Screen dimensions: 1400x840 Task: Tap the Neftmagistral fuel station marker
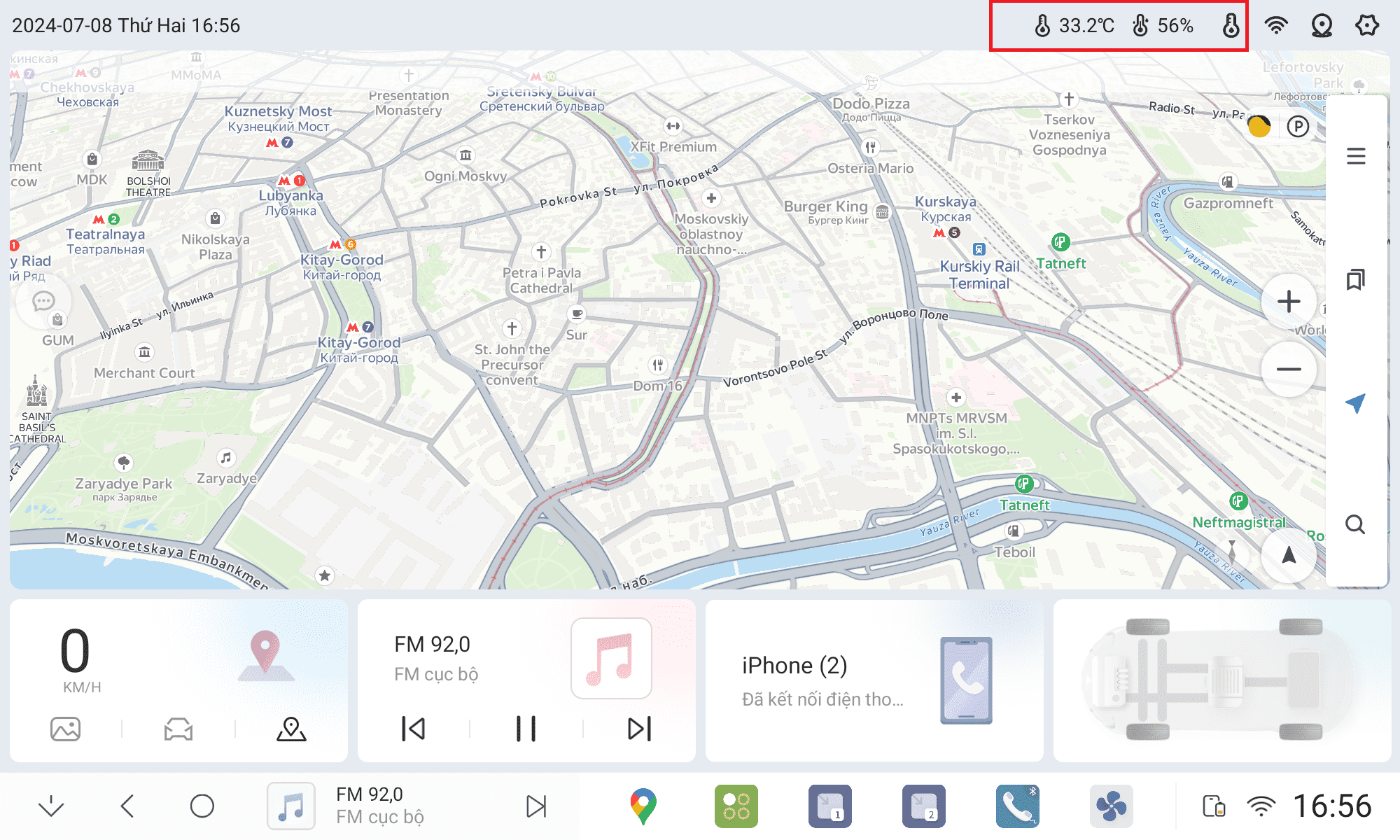click(x=1238, y=501)
